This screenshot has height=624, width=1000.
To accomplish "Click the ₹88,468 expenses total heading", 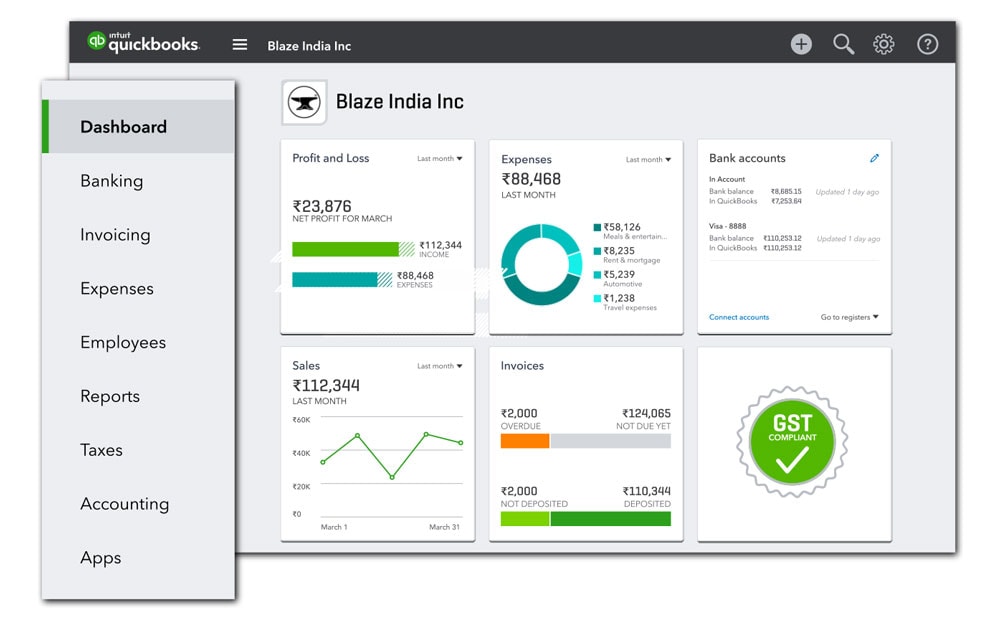I will tap(531, 179).
